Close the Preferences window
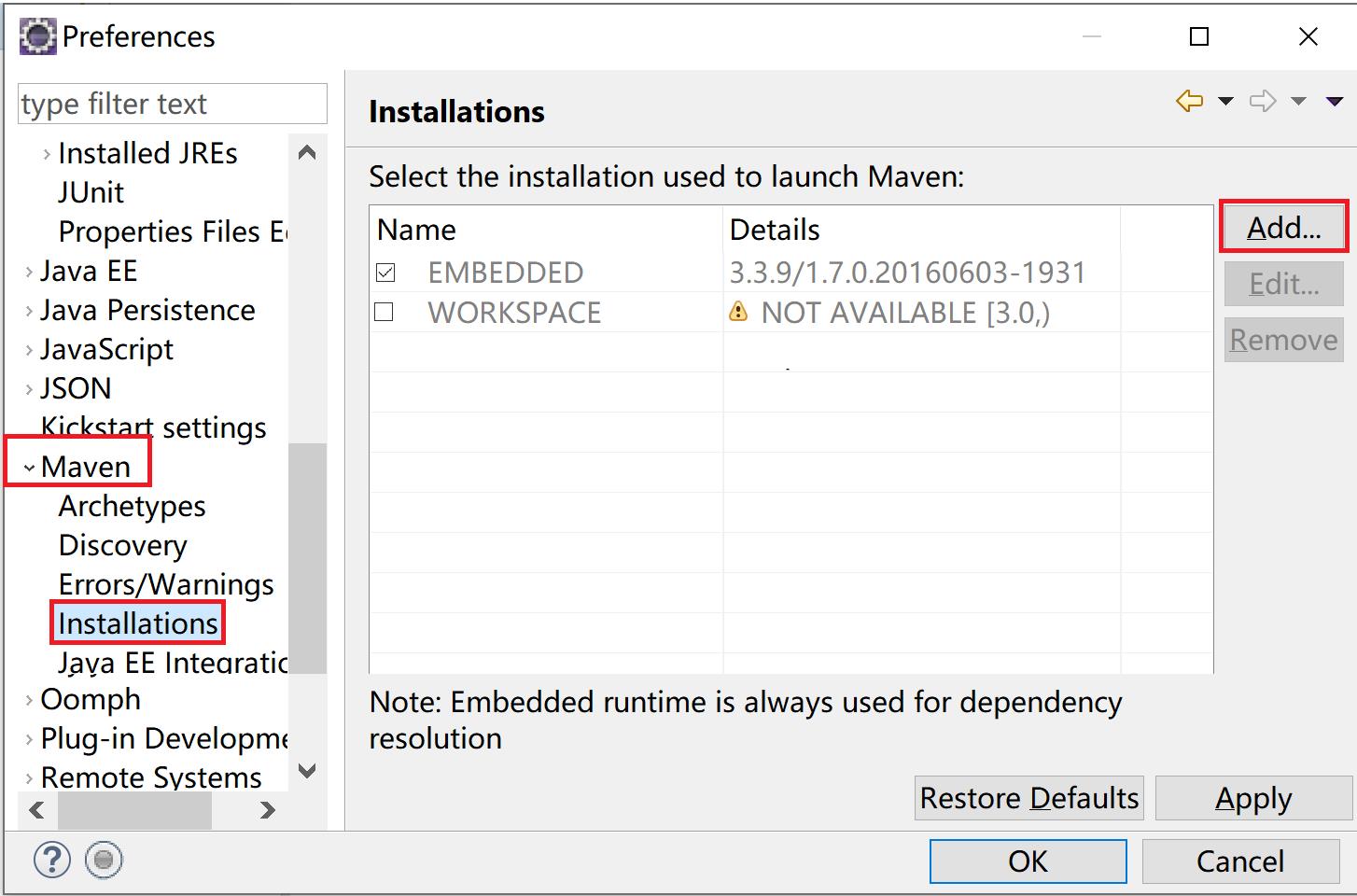This screenshot has width=1357, height=896. pos(1308,36)
